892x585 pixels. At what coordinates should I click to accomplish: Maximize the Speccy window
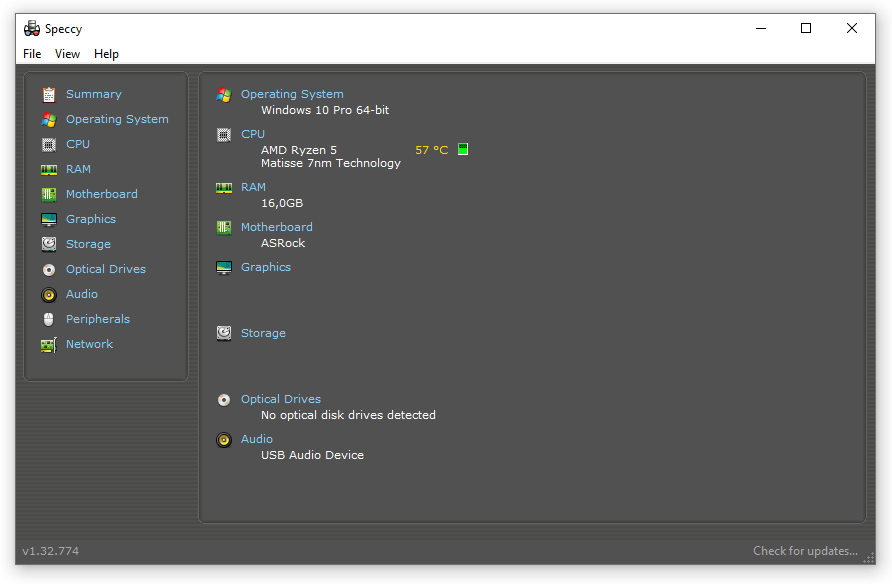806,28
